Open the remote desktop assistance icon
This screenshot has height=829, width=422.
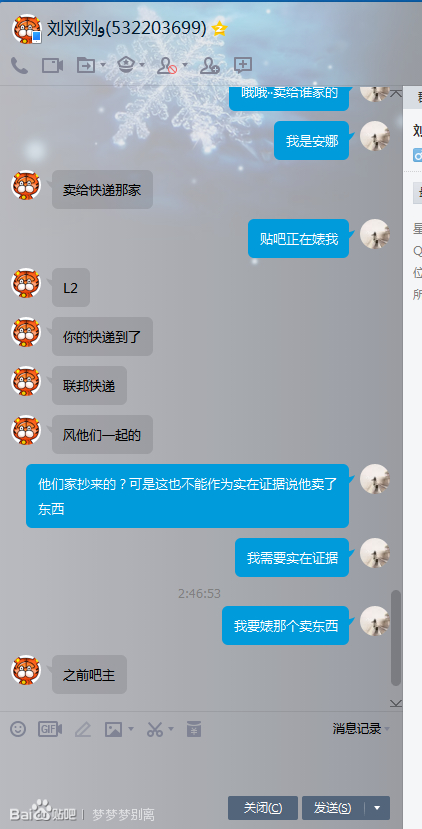pyautogui.click(x=126, y=65)
